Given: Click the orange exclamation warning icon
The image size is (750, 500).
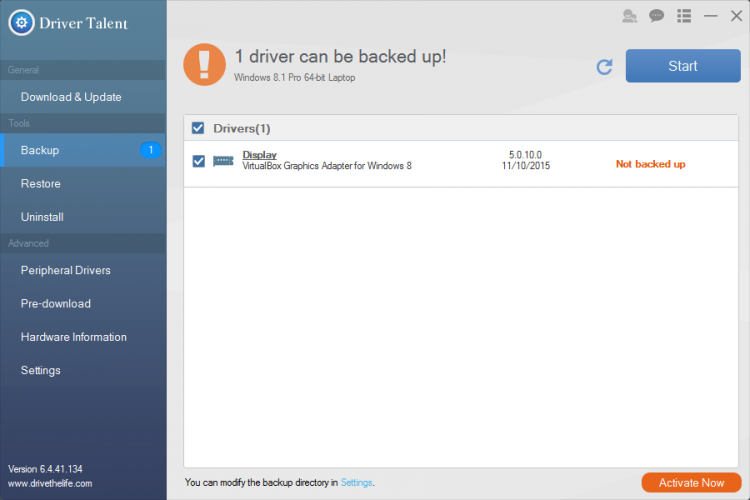Looking at the screenshot, I should pyautogui.click(x=205, y=65).
